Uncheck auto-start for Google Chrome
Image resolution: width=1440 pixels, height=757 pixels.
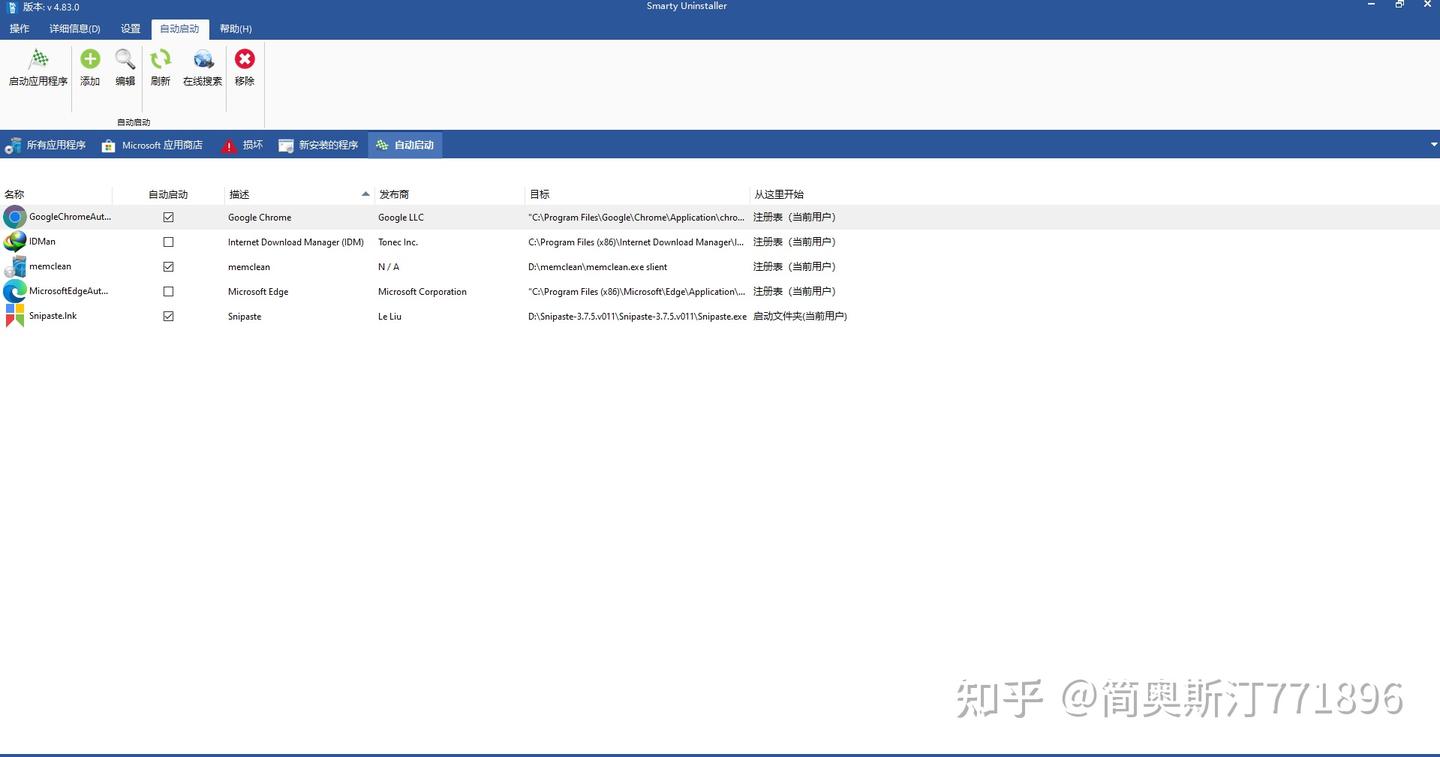[168, 217]
